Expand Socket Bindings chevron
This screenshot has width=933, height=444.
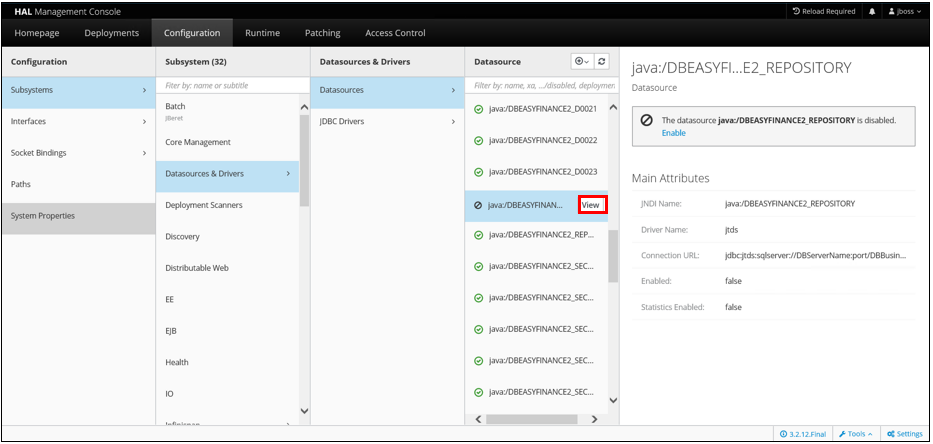pyautogui.click(x=144, y=153)
